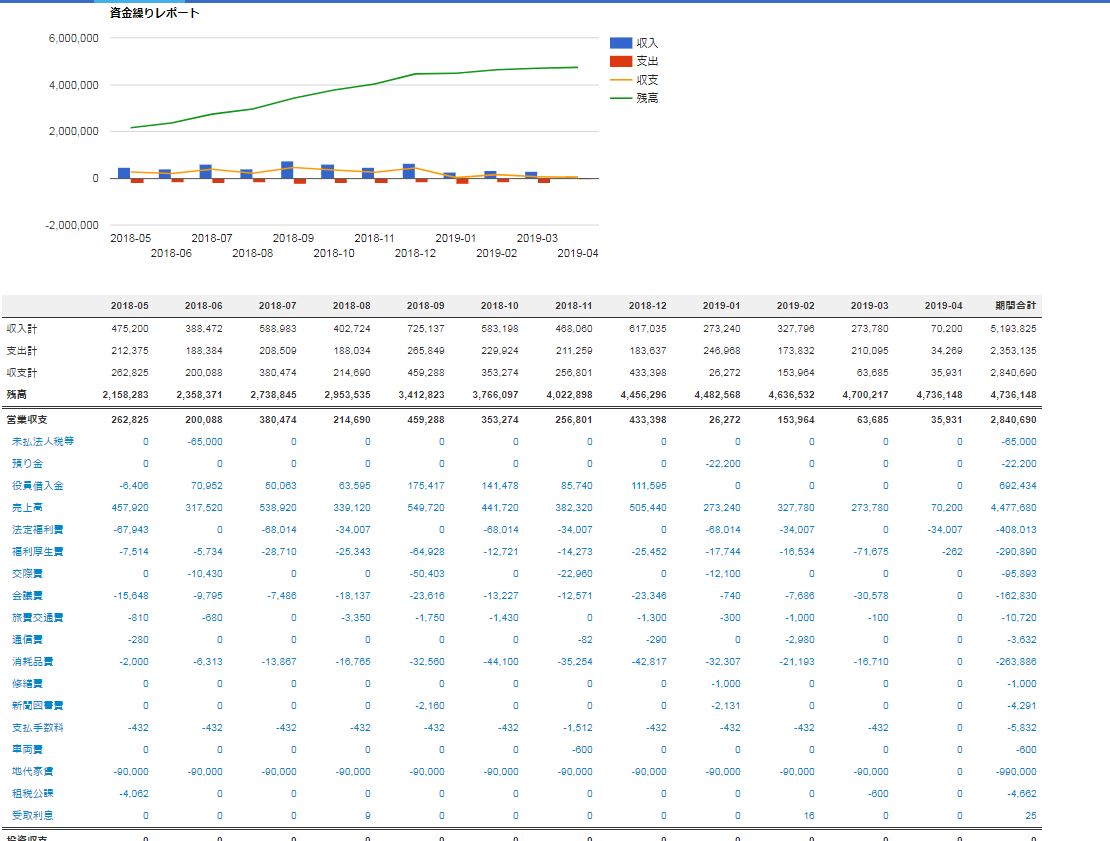The image size is (1110, 841).
Task: Click the 支払手数料 account link
Action: [37, 728]
